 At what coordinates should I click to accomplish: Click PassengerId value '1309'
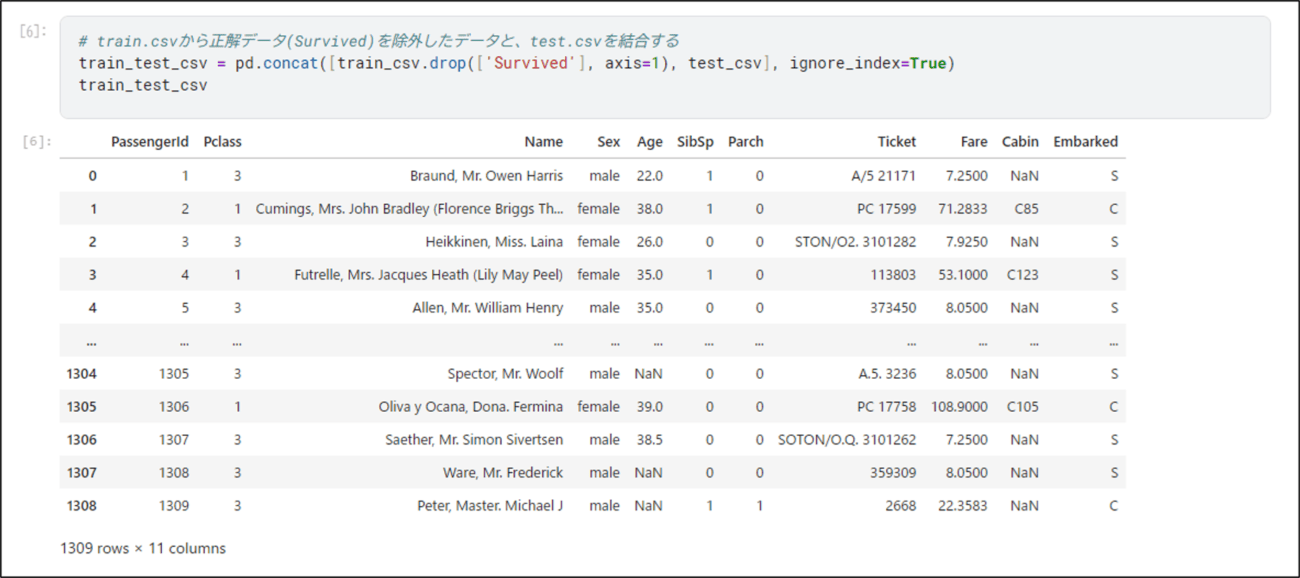coord(174,506)
